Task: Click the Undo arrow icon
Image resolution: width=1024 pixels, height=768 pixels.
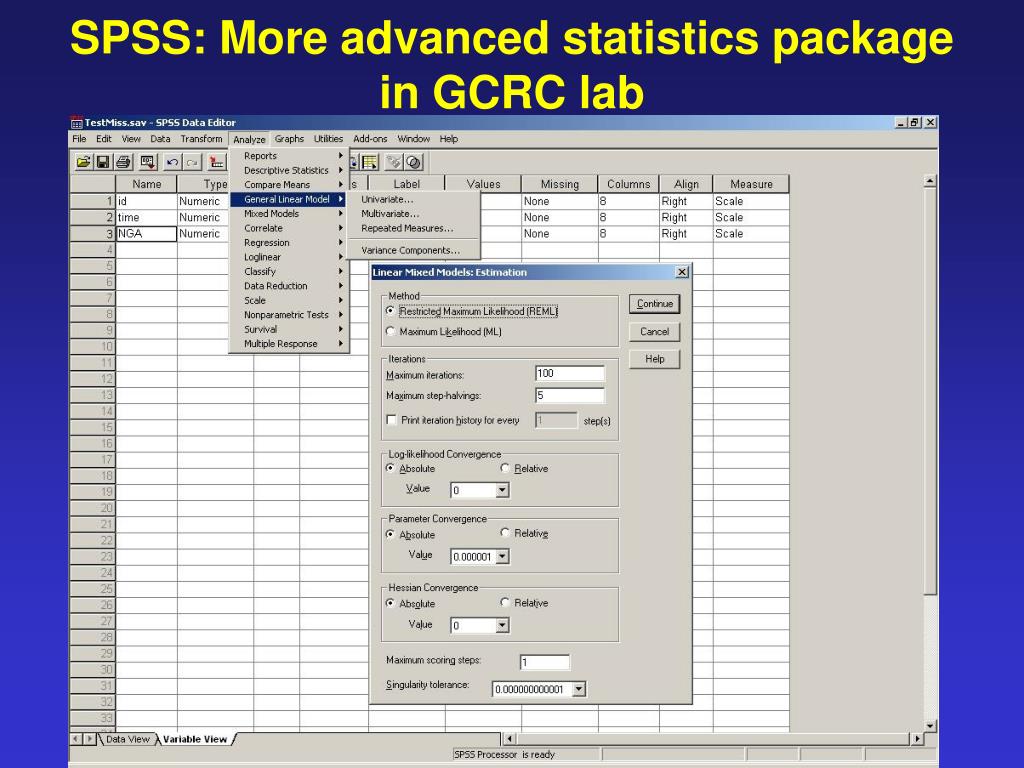Action: 173,161
